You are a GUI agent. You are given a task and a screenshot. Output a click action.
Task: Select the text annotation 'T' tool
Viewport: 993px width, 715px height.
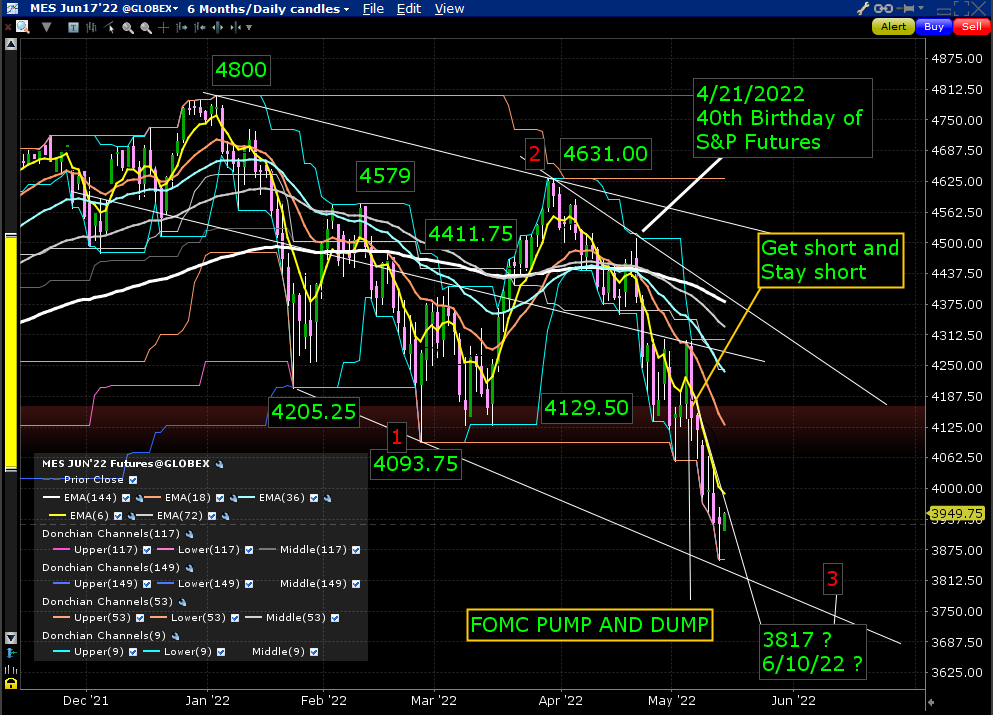[x=73, y=27]
